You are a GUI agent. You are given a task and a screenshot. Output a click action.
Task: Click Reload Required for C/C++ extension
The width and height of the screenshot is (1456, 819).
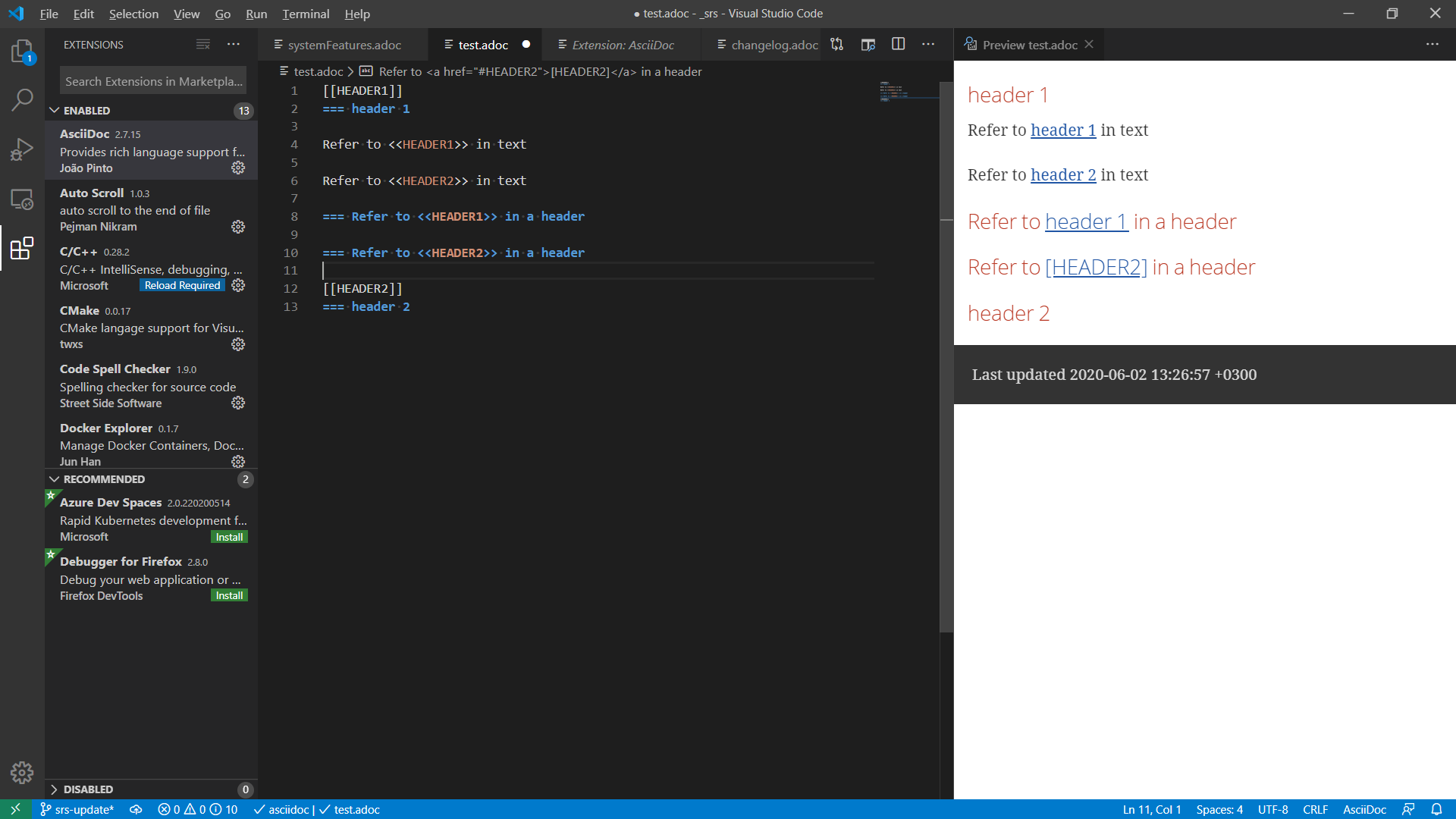click(182, 285)
